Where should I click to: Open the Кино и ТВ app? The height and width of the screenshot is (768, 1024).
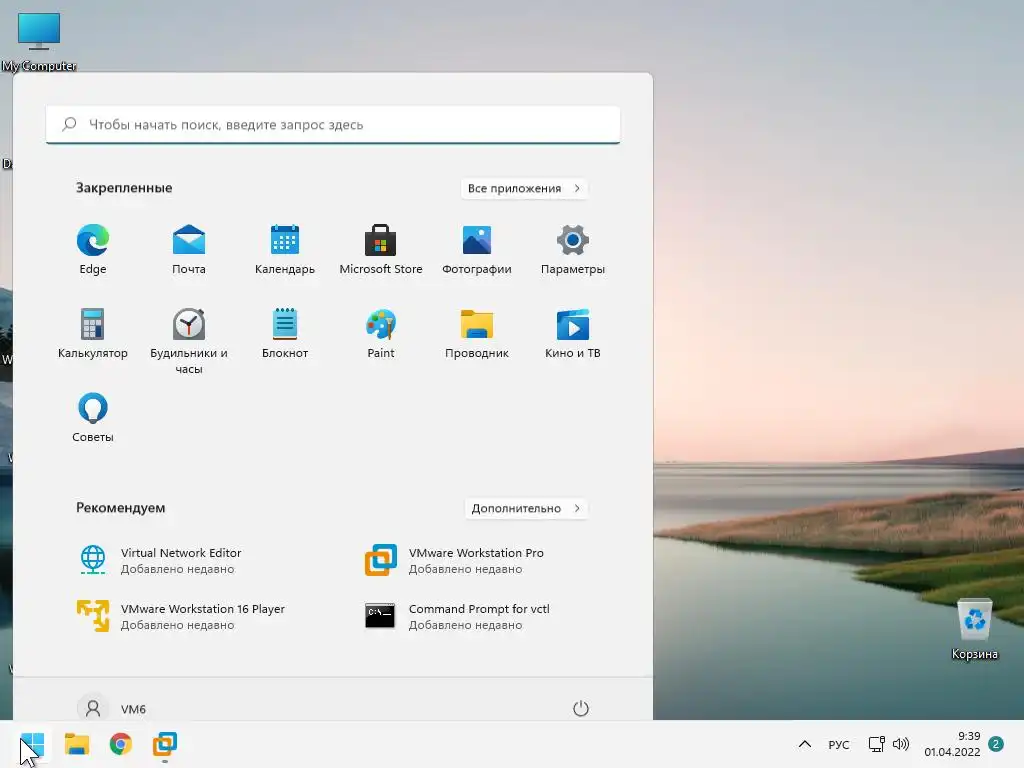pos(573,334)
